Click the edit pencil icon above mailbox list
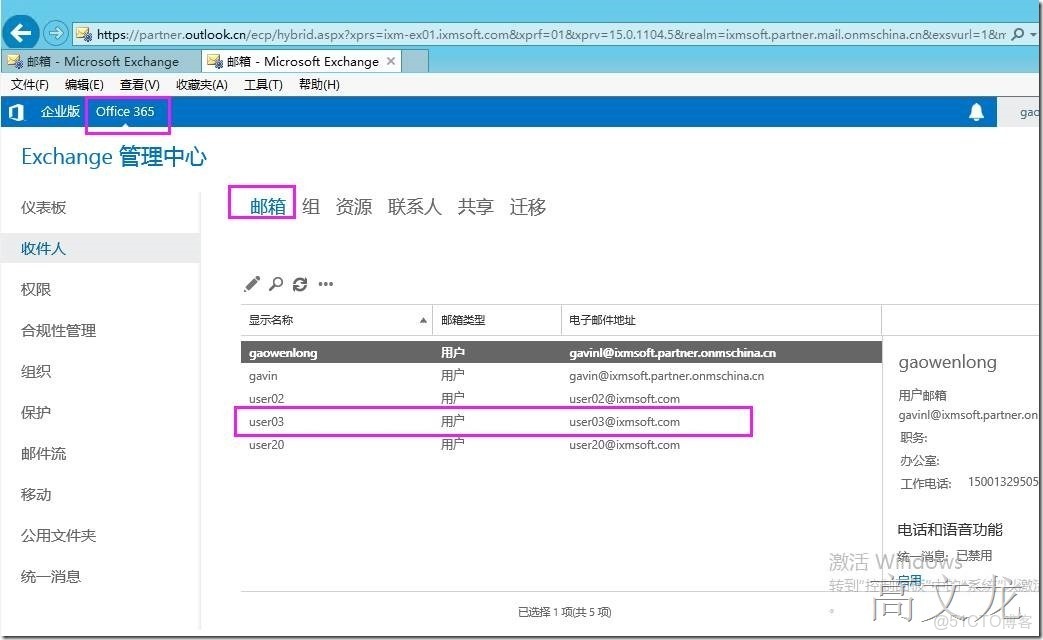 pos(251,284)
